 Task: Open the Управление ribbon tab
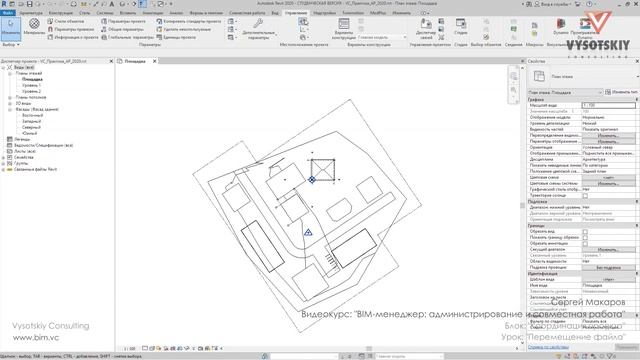tap(296, 13)
